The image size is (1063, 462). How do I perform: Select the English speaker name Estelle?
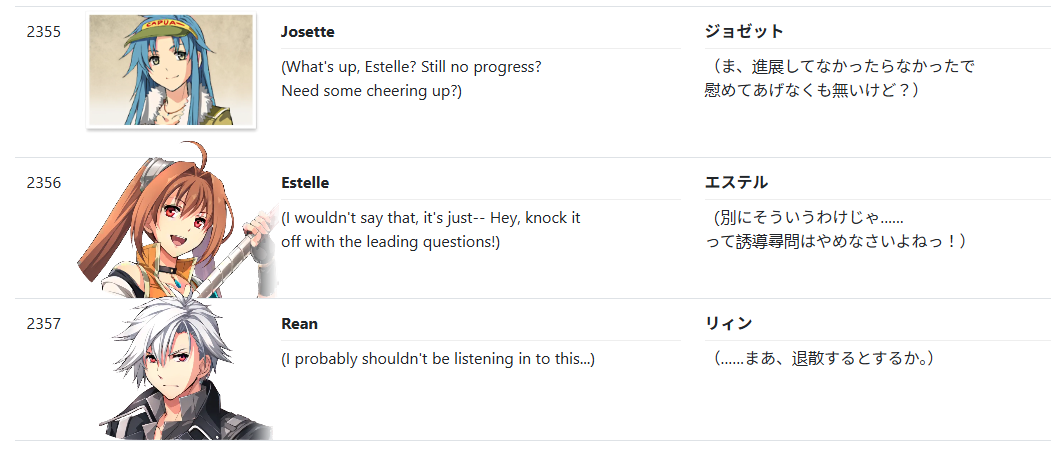point(305,183)
